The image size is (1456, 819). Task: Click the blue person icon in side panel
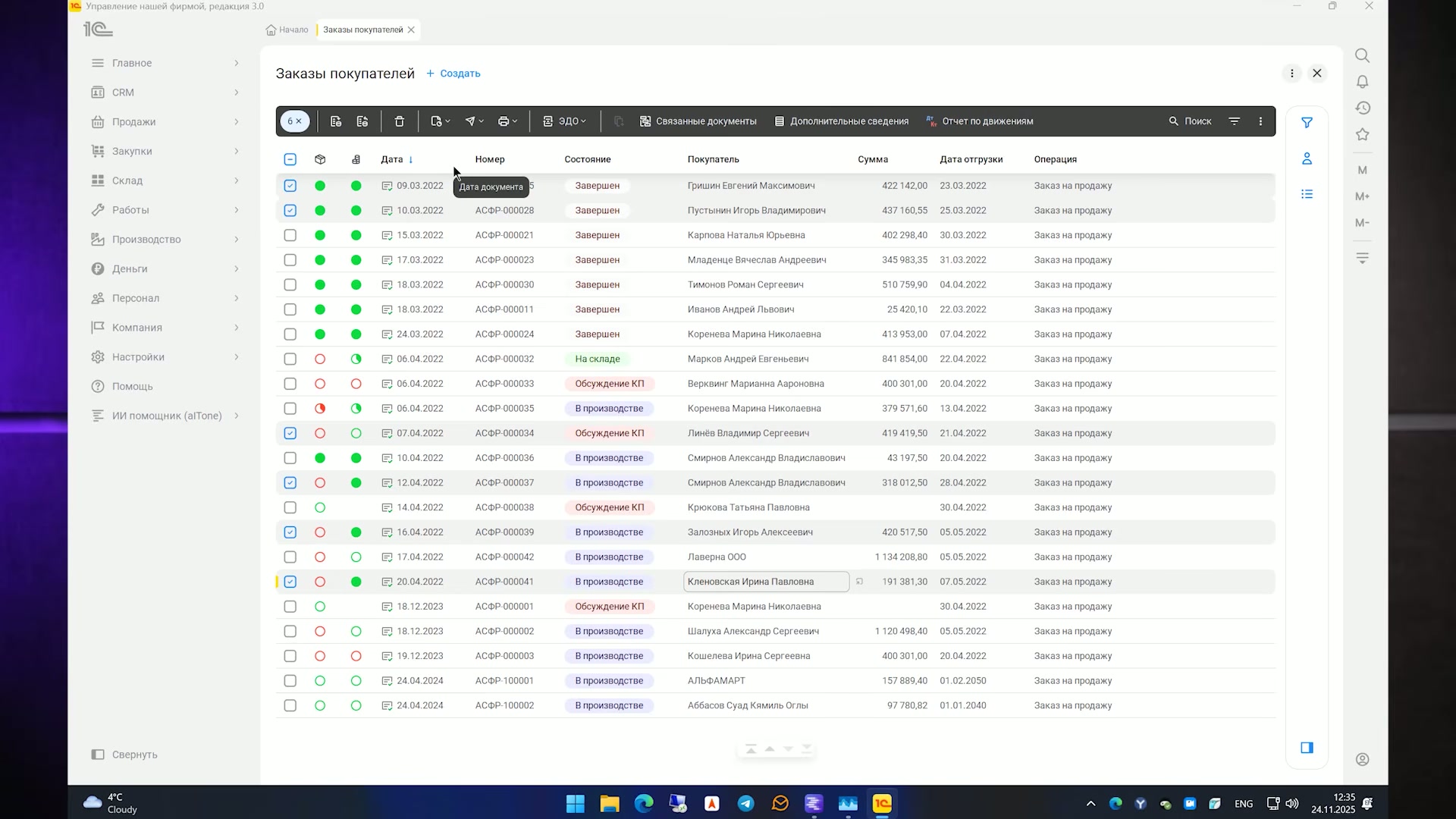pos(1307,158)
